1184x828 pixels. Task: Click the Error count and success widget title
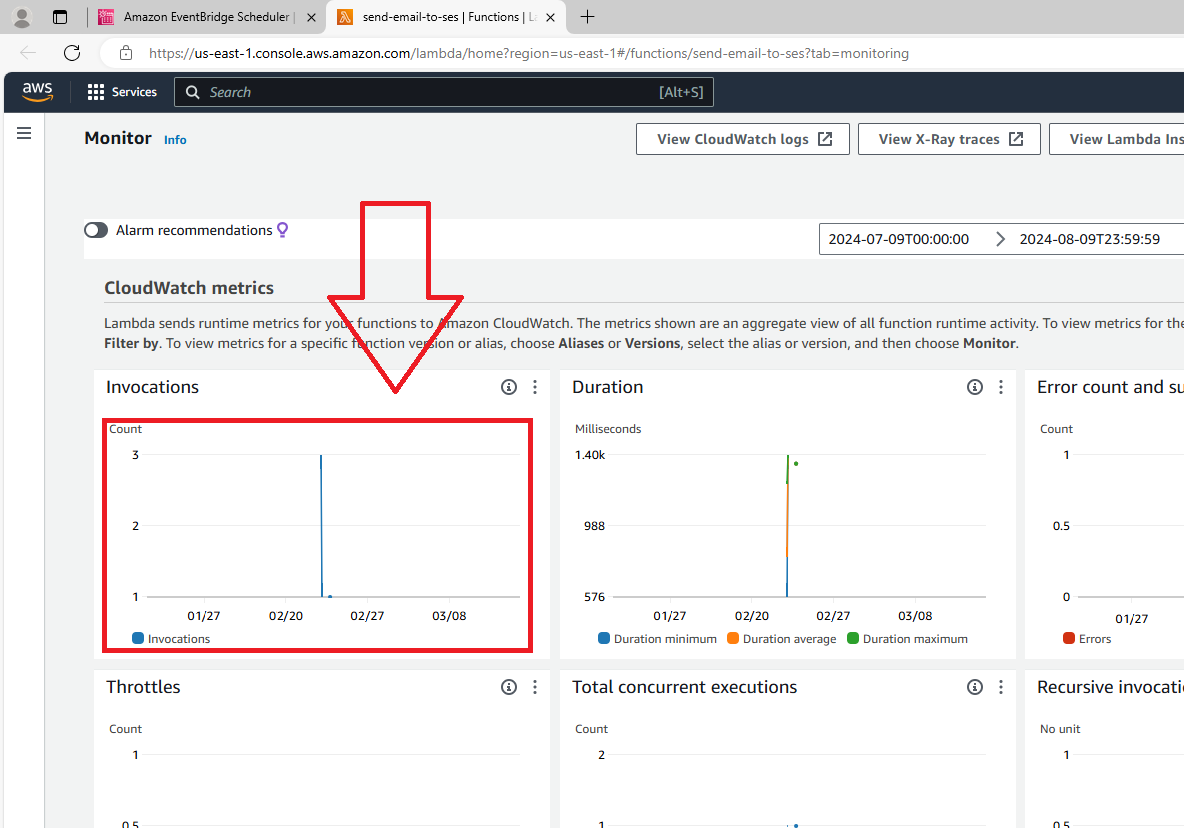(1110, 387)
